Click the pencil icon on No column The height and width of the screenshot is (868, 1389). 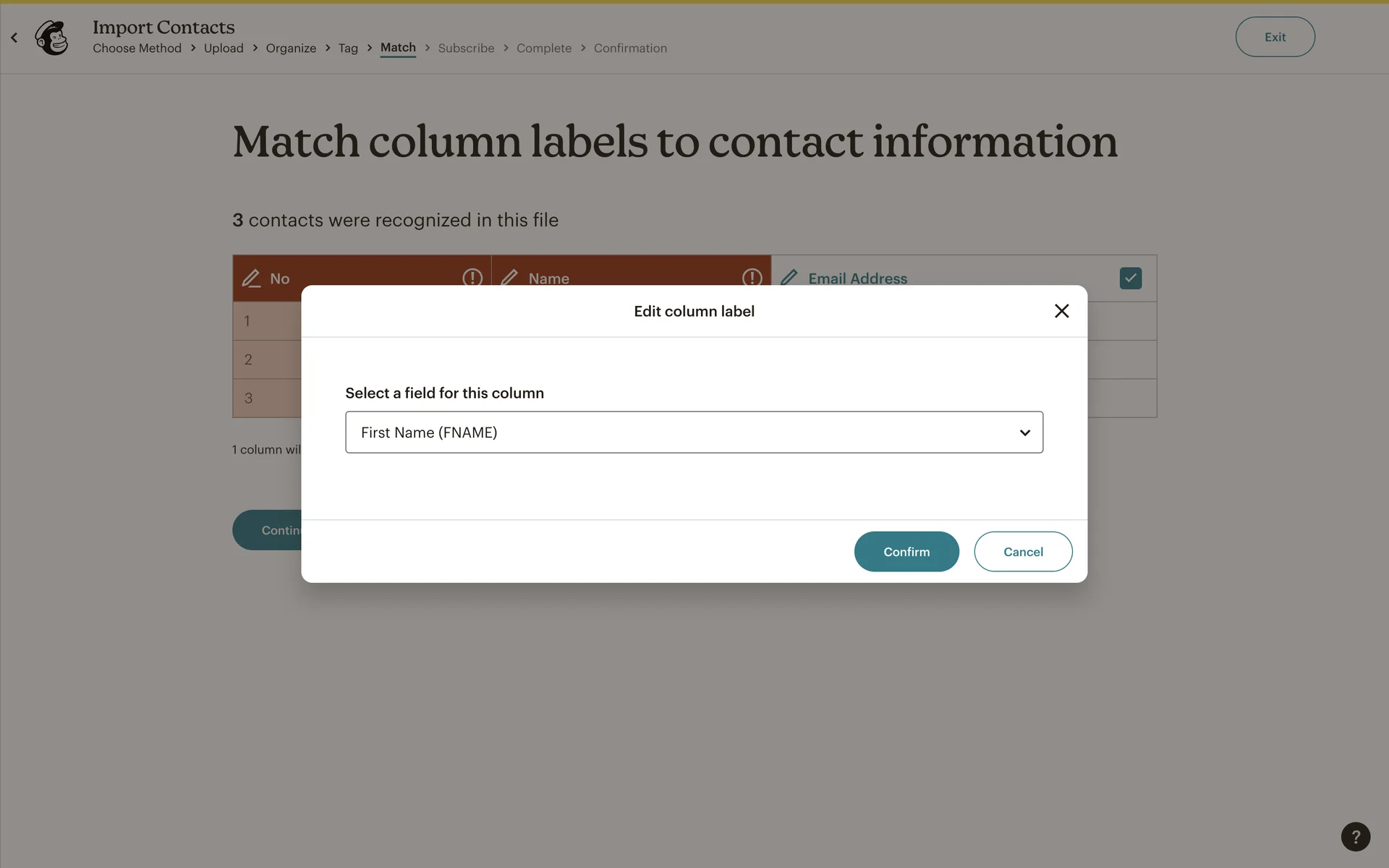(x=251, y=278)
